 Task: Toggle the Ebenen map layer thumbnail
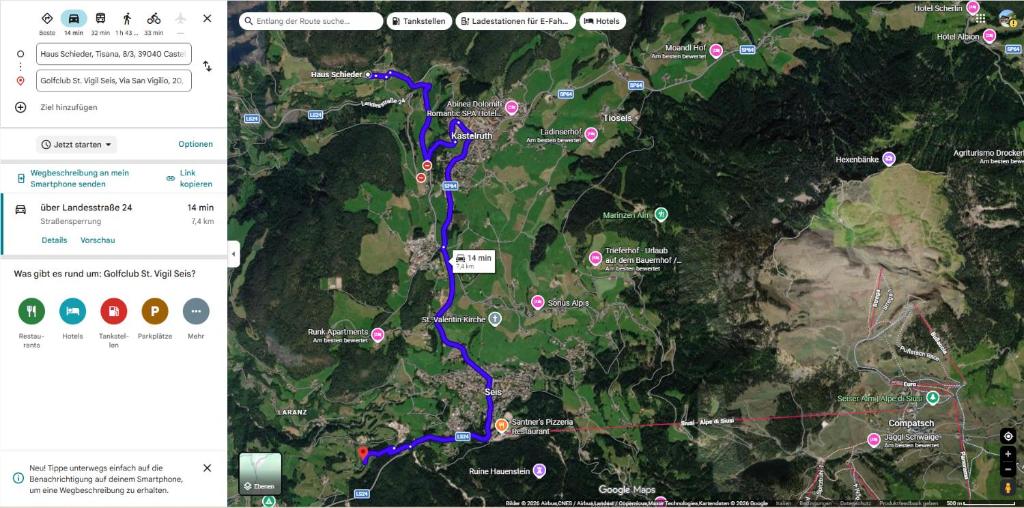[x=260, y=474]
